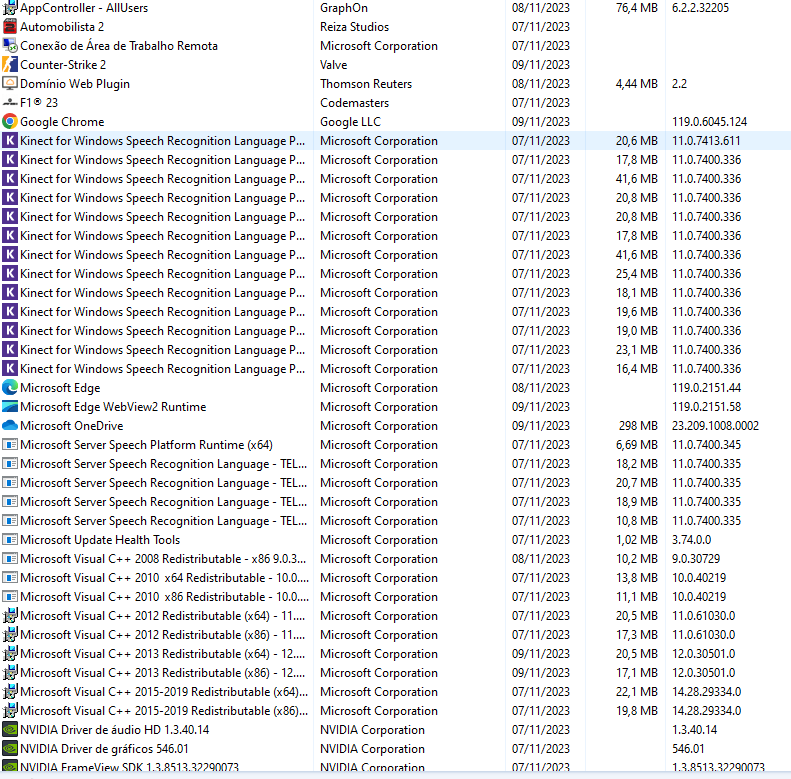Click the '76,4 MB' size cell
The width and height of the screenshot is (791, 779).
(x=637, y=8)
